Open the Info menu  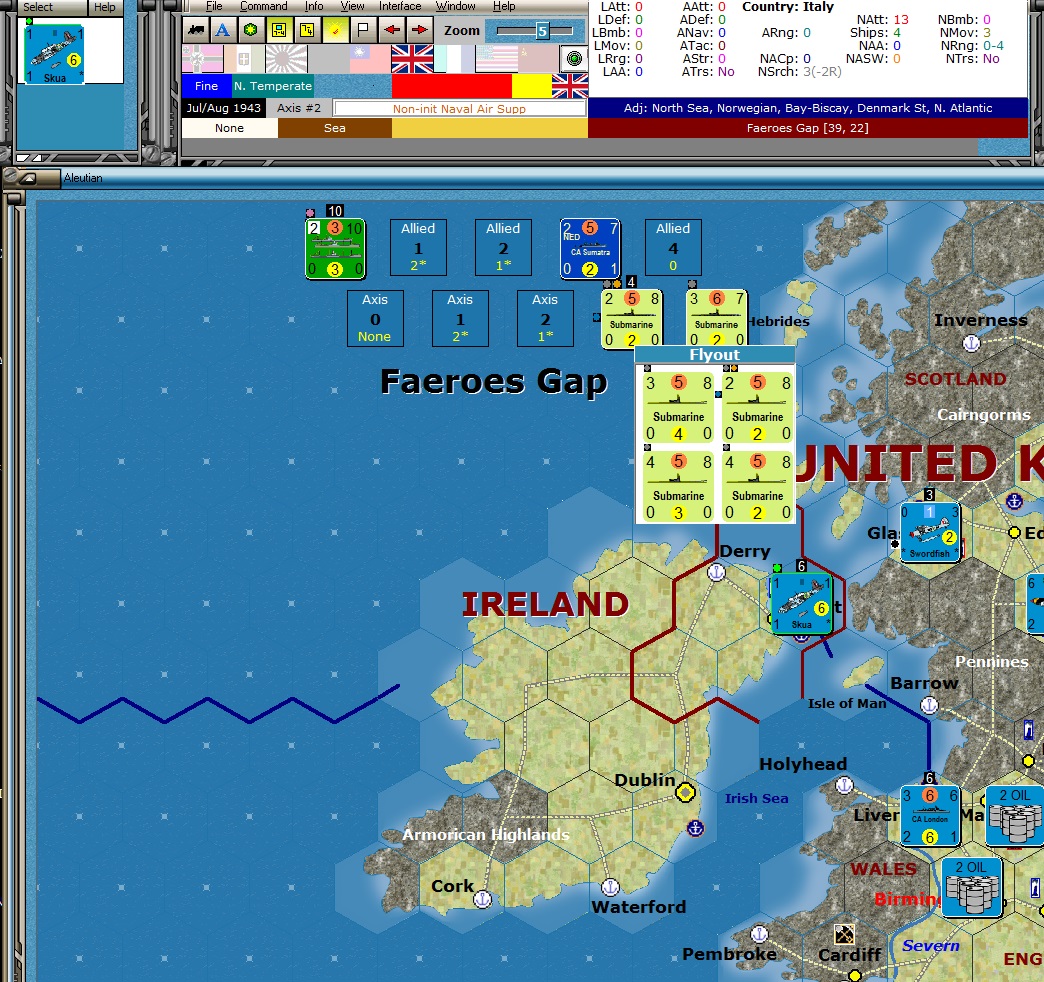(314, 6)
